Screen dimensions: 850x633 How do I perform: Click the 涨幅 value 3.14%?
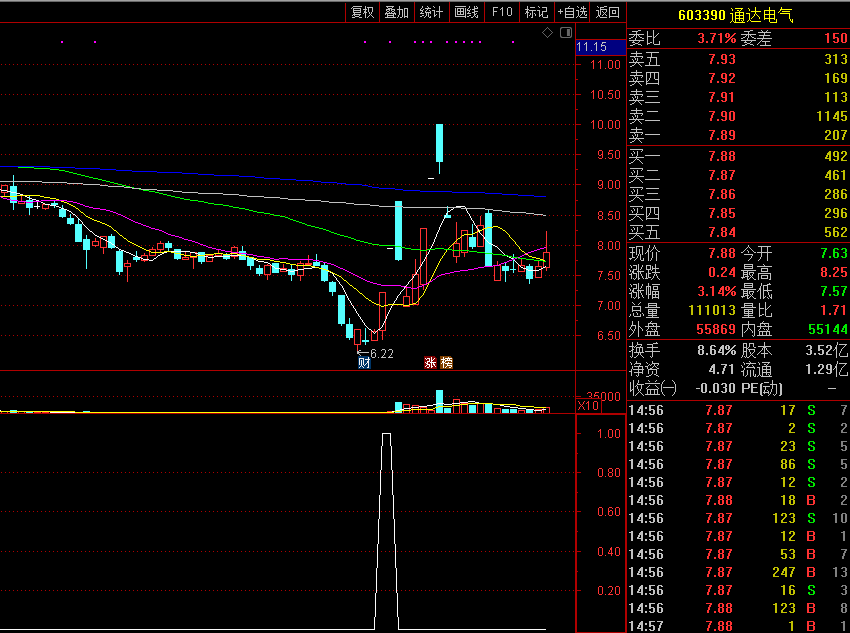click(x=717, y=291)
